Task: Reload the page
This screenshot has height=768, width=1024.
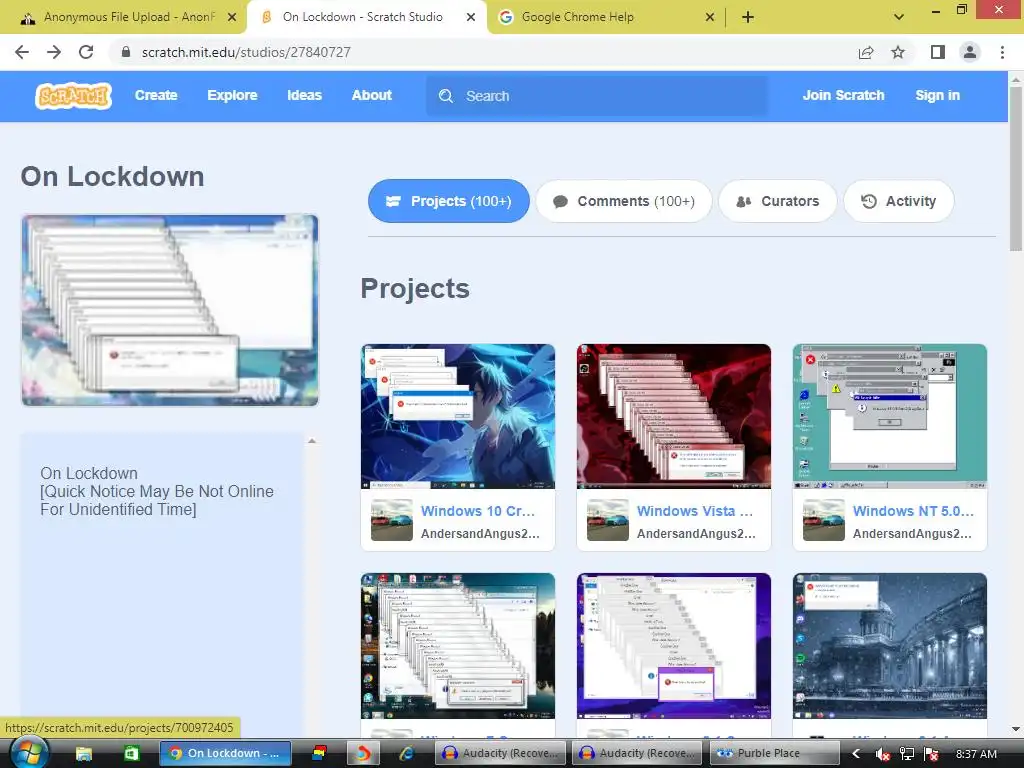Action: (86, 52)
